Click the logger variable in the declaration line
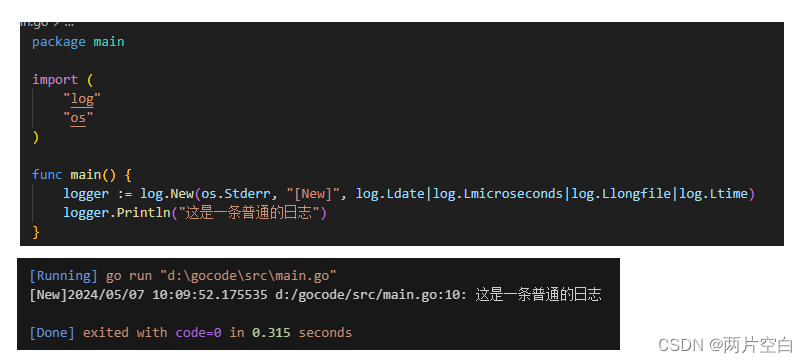This screenshot has height=363, width=807. pyautogui.click(x=86, y=194)
